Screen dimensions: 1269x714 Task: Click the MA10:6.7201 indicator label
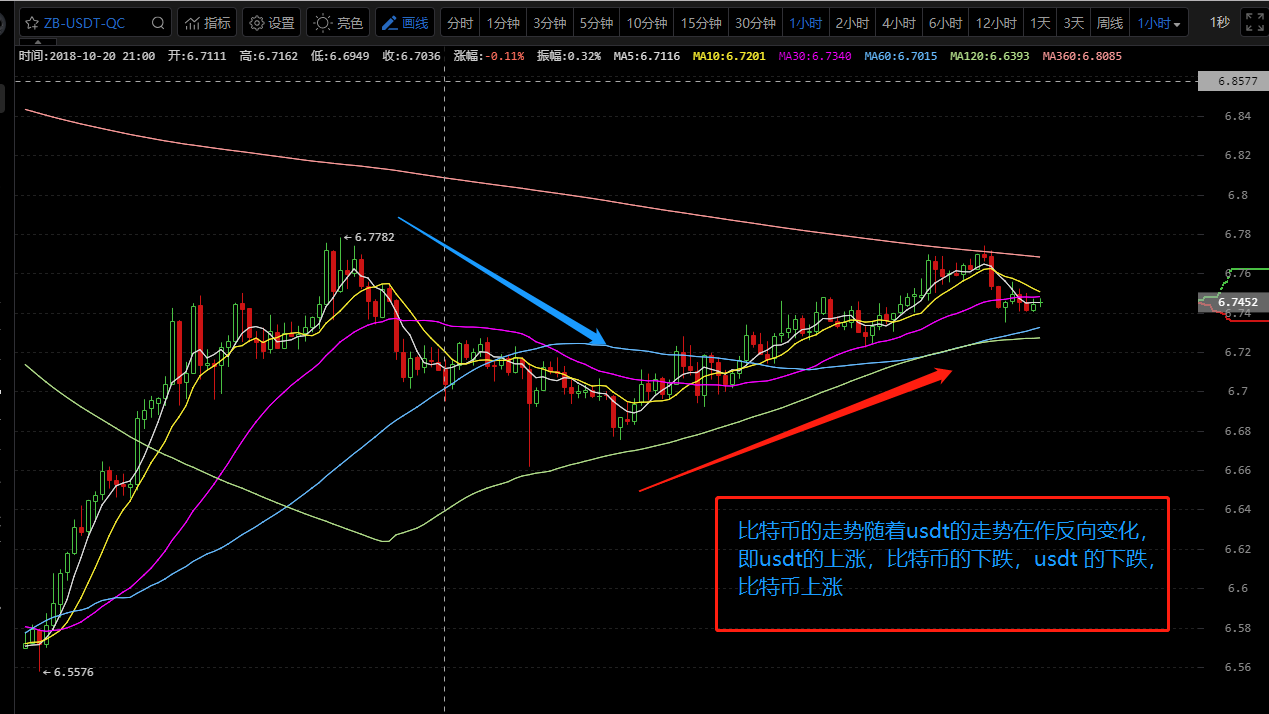coord(728,56)
